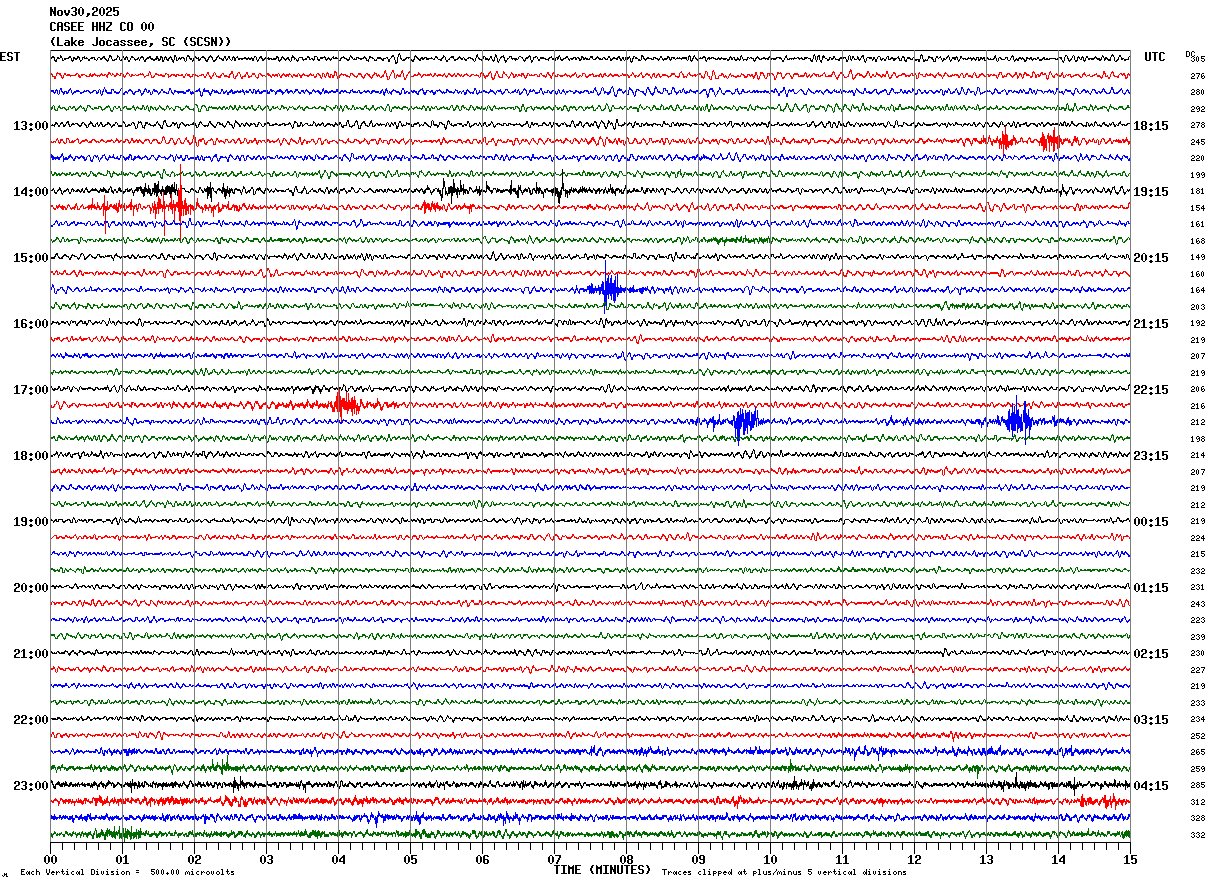
Task: Select the 14:00 EST time label
Action: (x=30, y=192)
